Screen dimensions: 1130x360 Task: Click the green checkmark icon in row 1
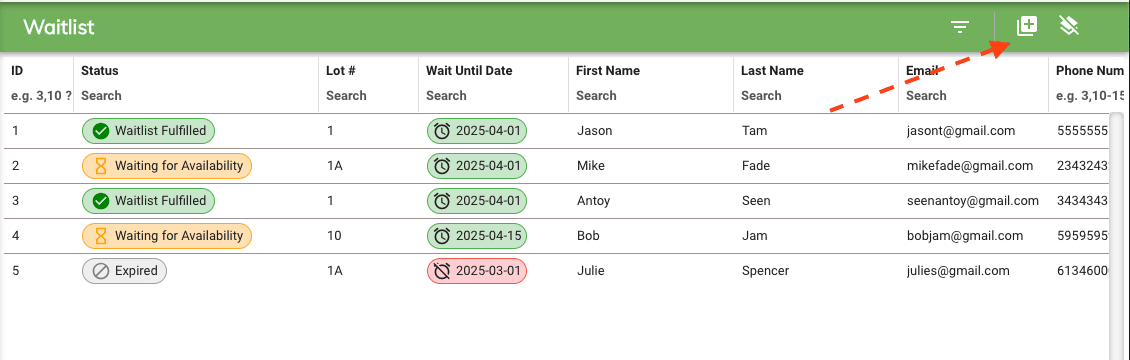point(101,131)
